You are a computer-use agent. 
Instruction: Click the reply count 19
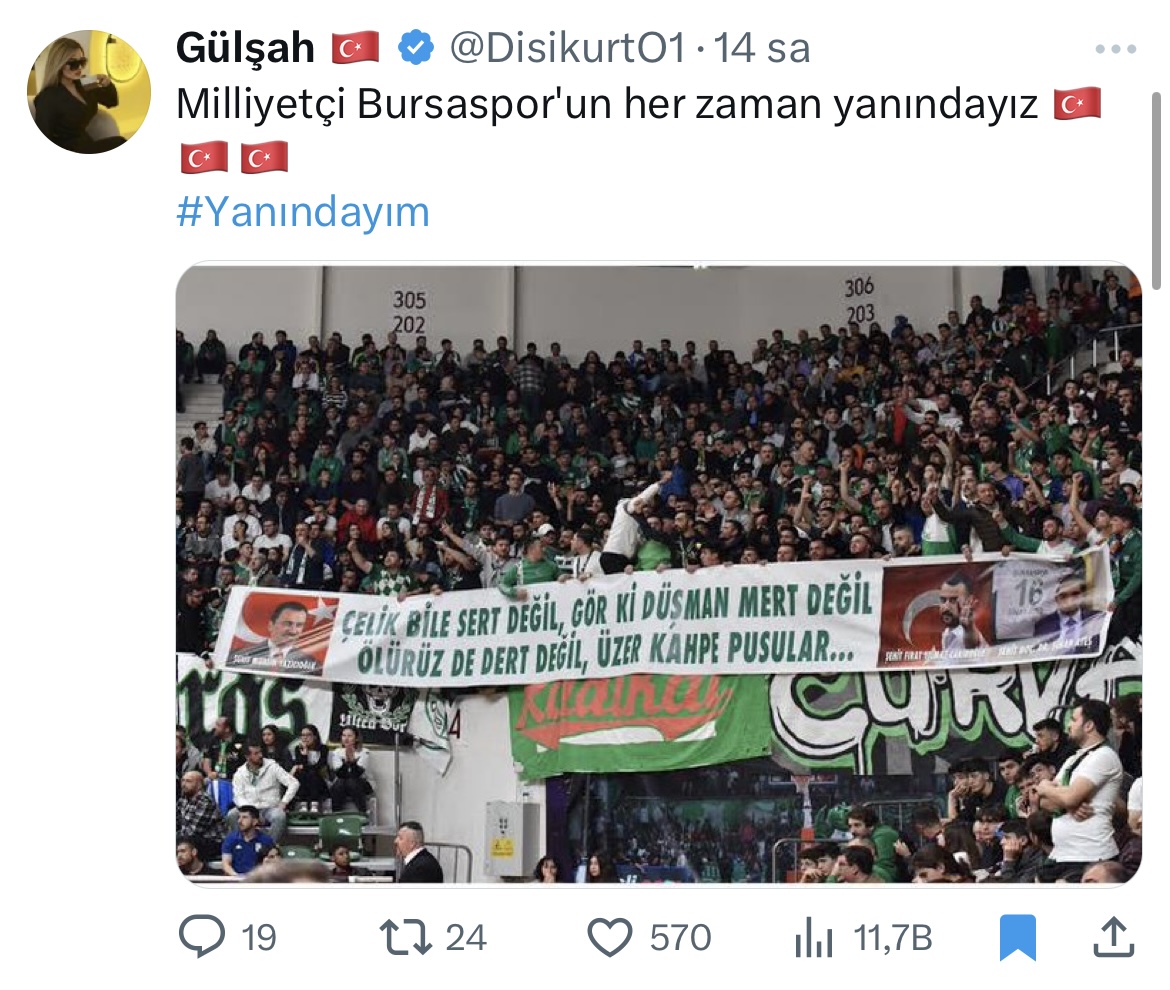pos(259,938)
